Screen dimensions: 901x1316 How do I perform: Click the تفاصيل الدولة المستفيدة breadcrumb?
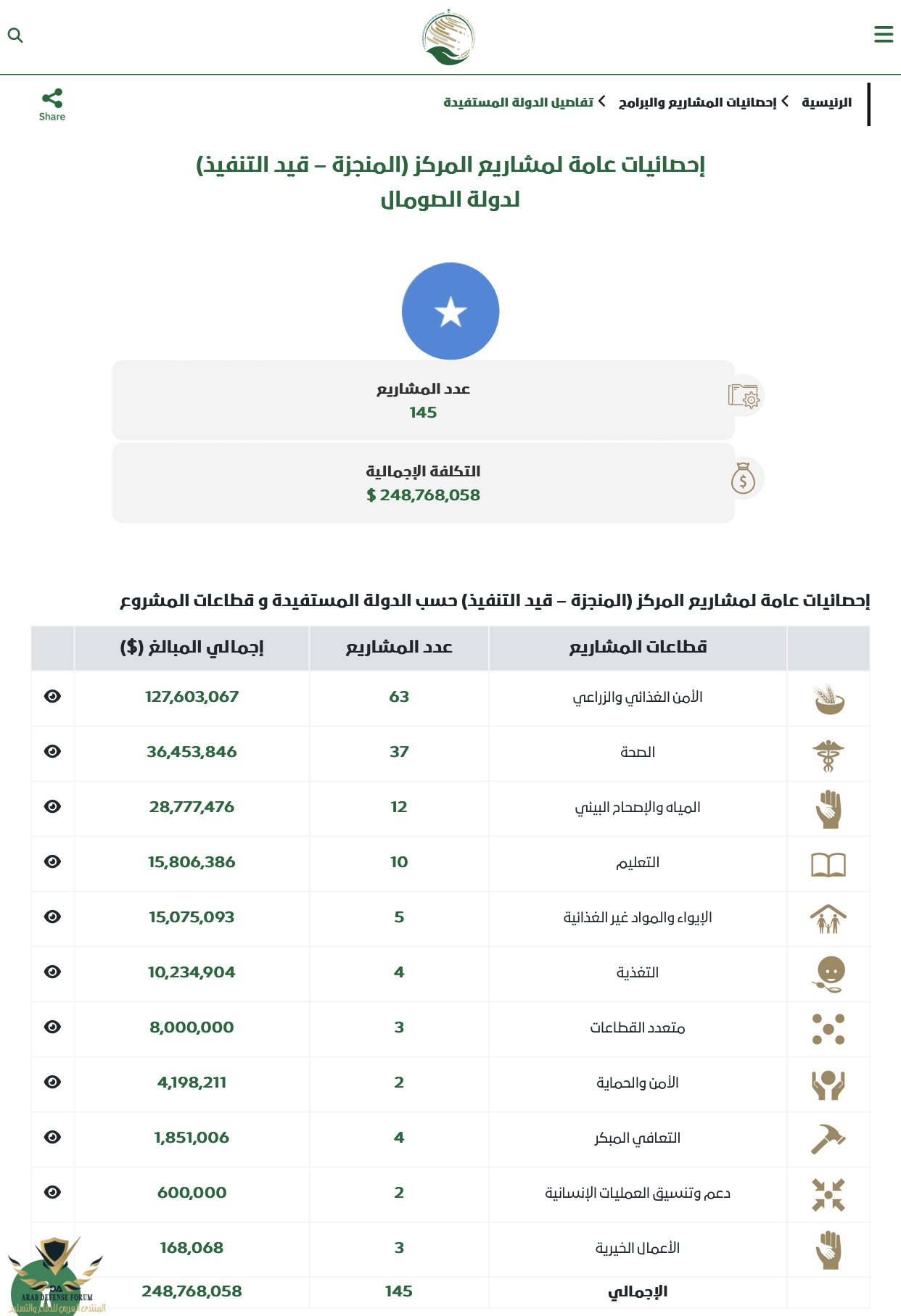pos(518,102)
